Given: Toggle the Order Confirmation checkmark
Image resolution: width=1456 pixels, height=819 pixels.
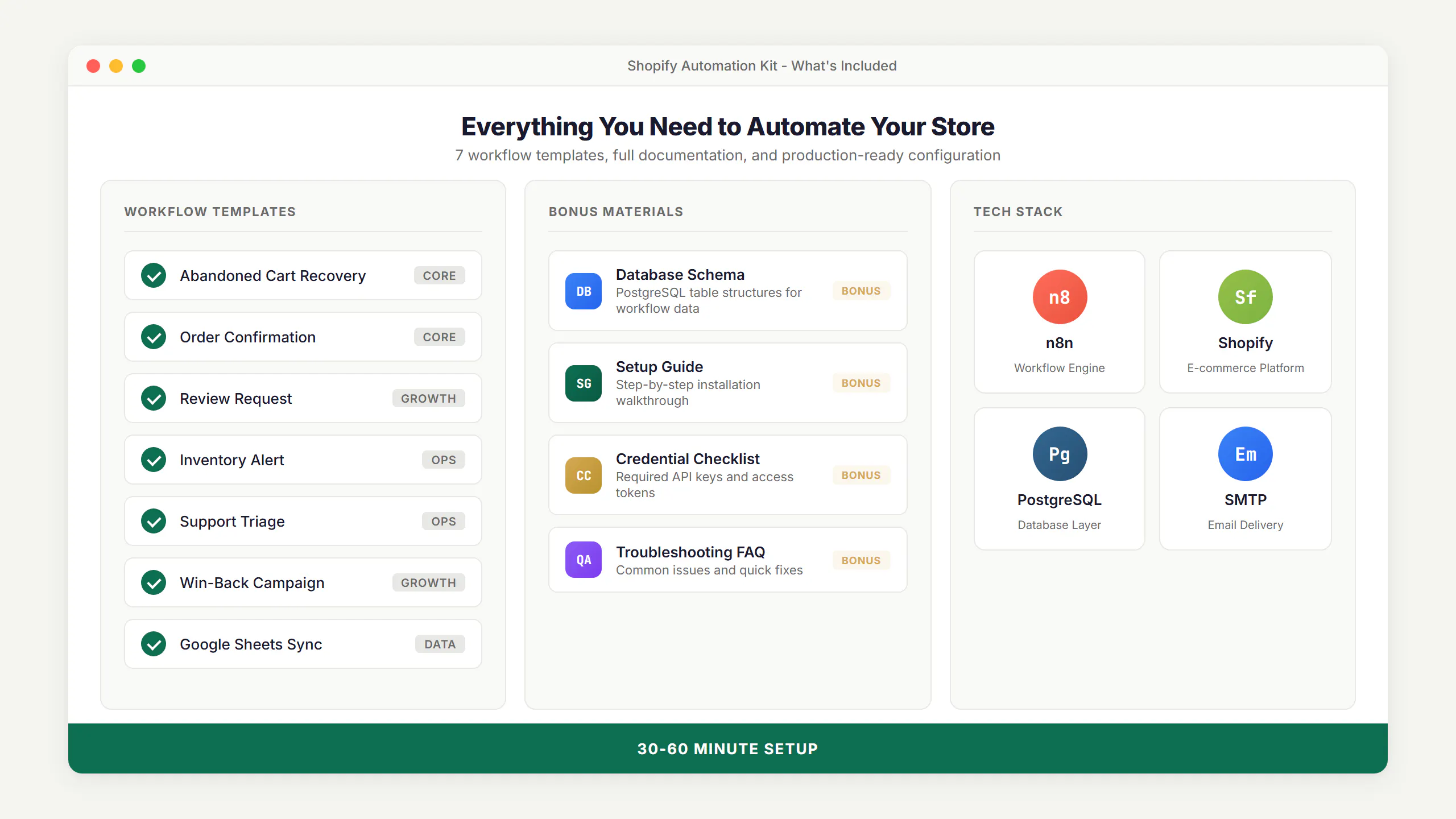Looking at the screenshot, I should [x=154, y=337].
